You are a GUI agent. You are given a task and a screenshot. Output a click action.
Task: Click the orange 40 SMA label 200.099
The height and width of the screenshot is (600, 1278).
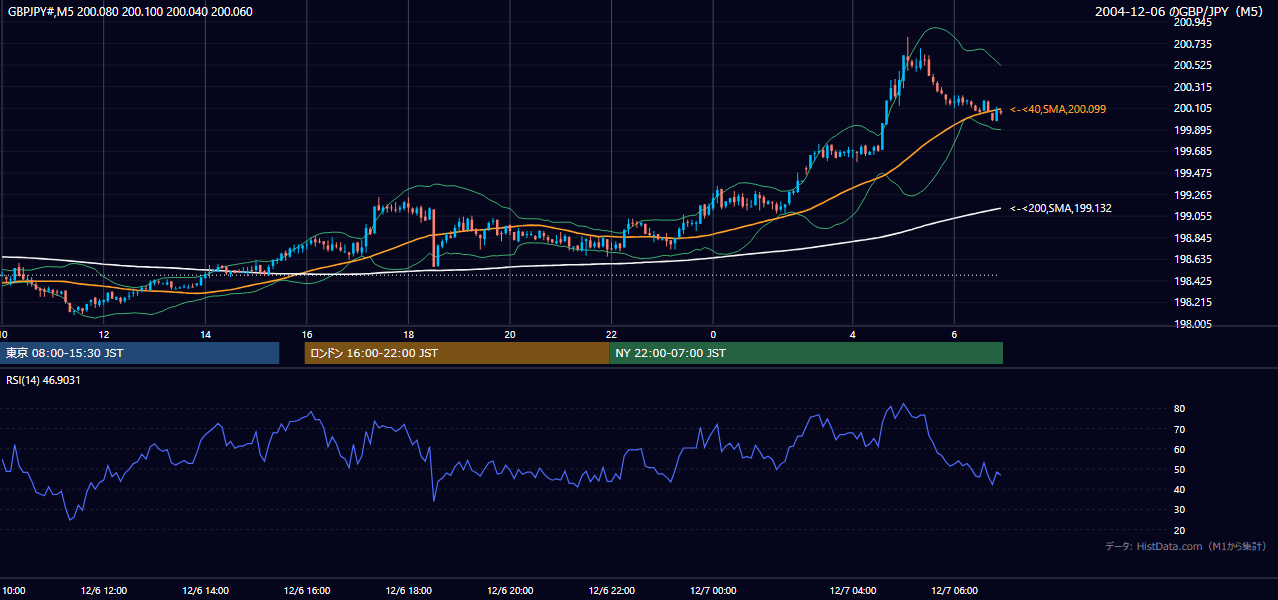[x=1058, y=109]
